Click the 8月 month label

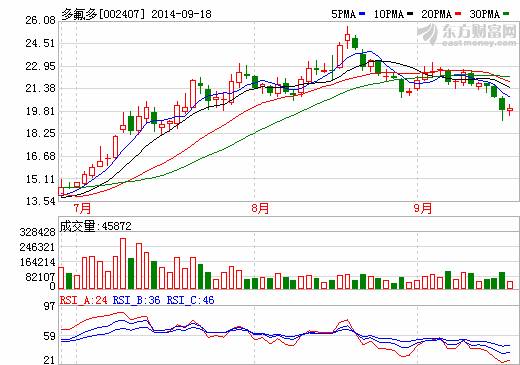[x=260, y=209]
